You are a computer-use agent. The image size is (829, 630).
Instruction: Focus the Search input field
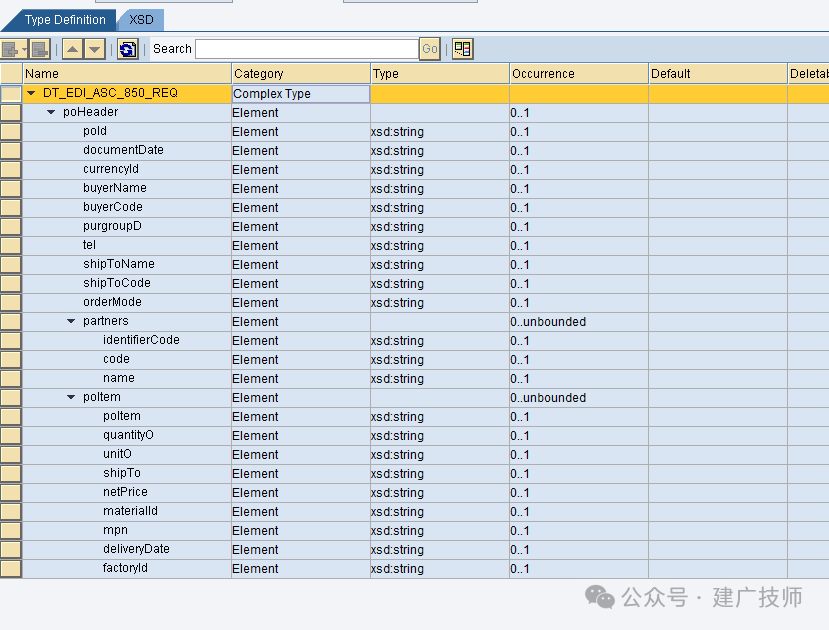coord(307,49)
